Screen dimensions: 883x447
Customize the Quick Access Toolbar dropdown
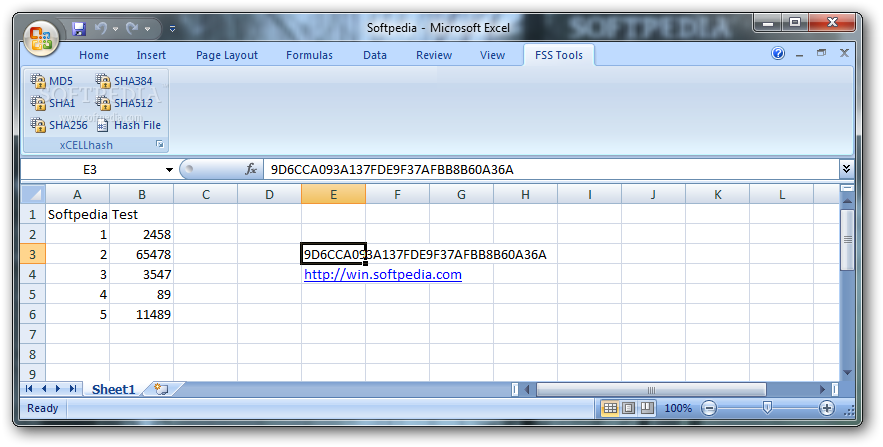click(172, 29)
